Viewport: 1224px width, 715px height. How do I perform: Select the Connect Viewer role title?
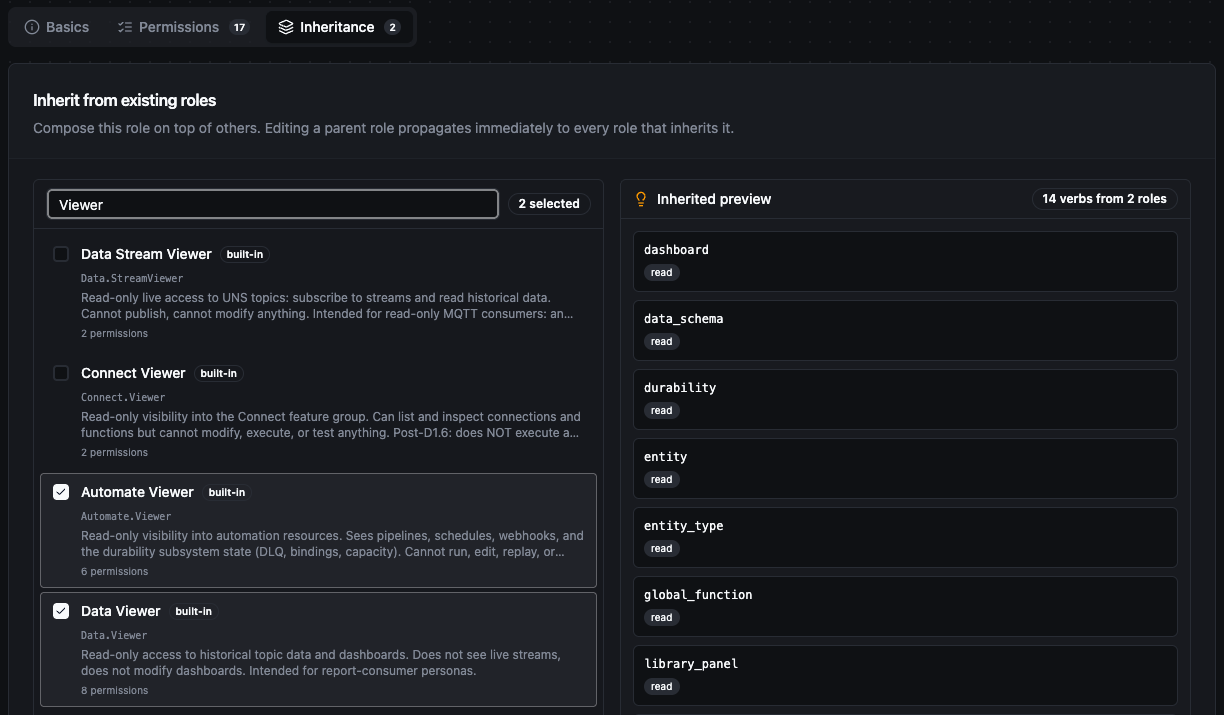point(133,373)
